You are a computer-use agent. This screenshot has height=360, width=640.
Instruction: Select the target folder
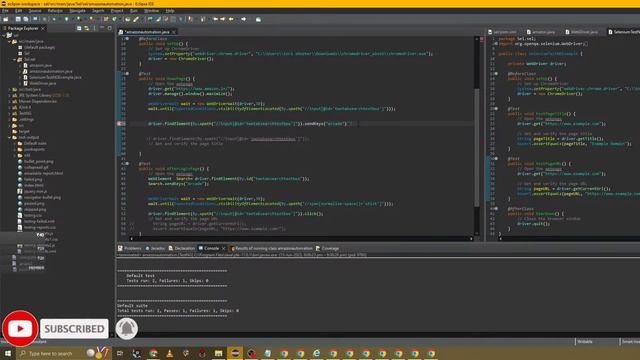coord(21,131)
